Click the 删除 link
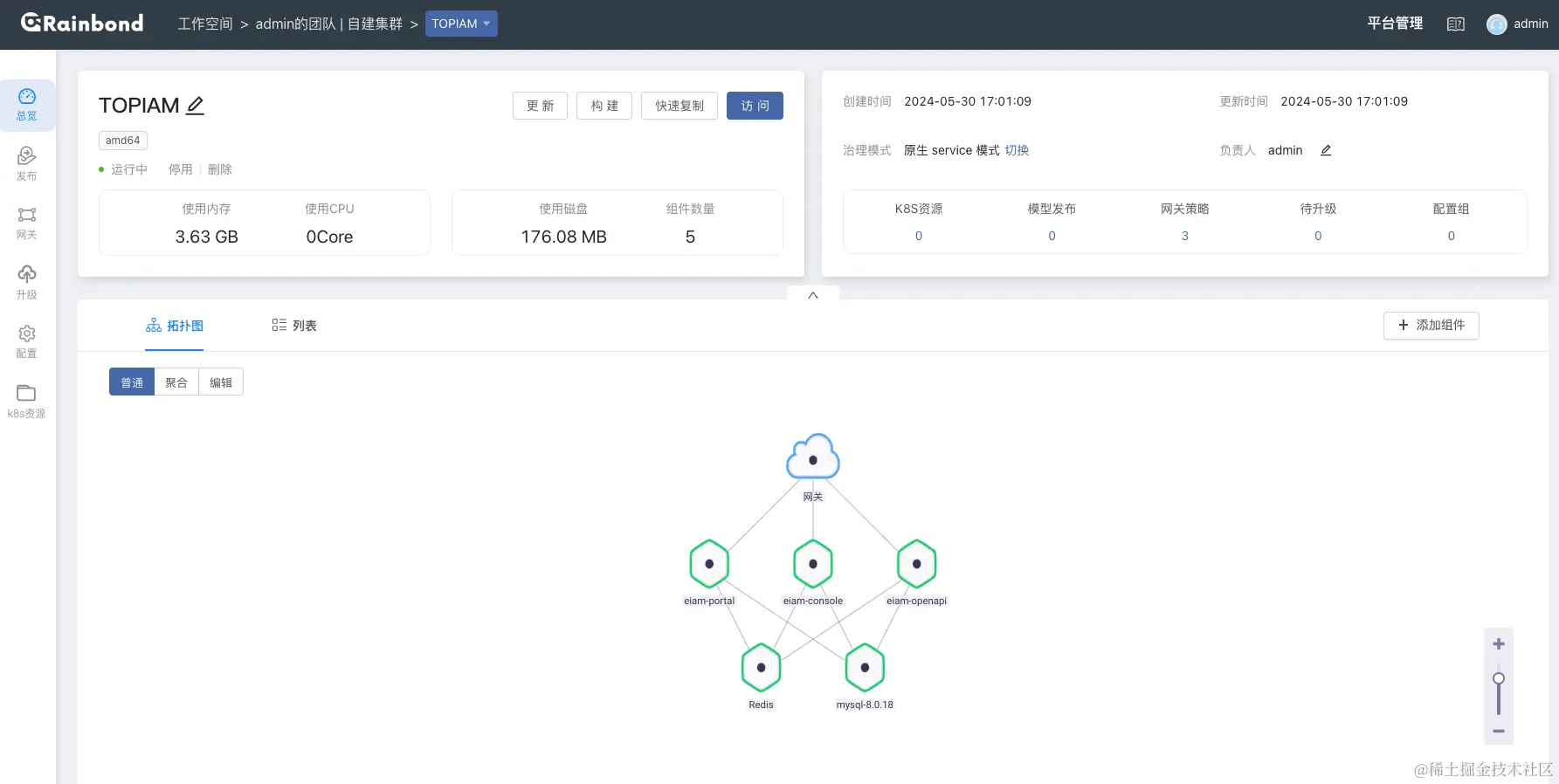This screenshot has height=784, width=1559. pos(220,169)
